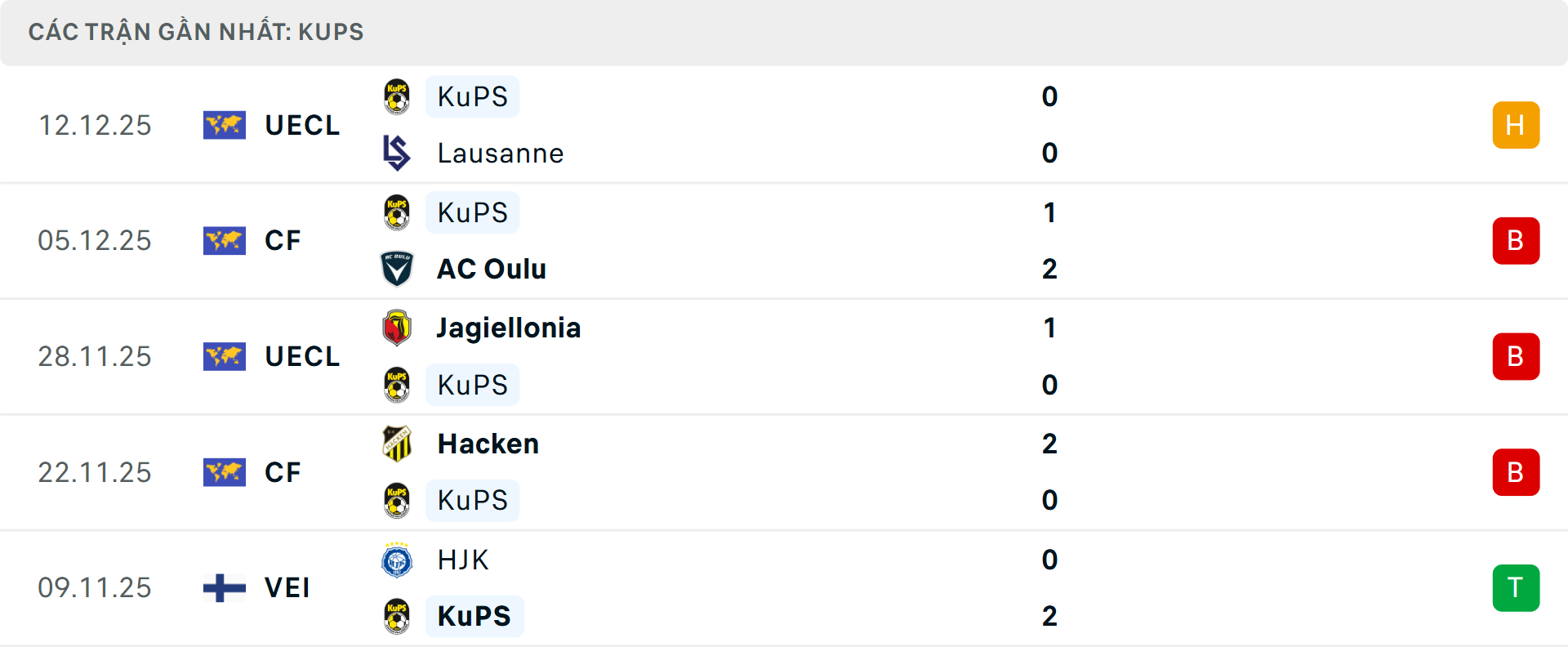Click the green T win result badge

pos(1516,587)
